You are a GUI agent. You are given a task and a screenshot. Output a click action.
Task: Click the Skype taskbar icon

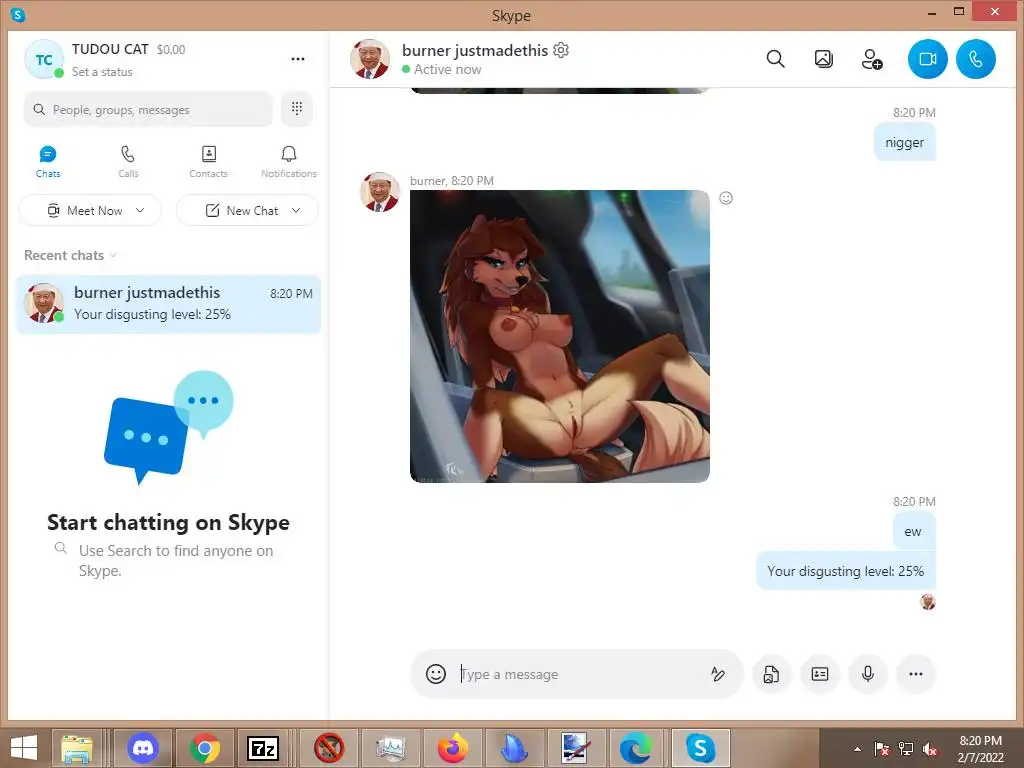pyautogui.click(x=699, y=748)
